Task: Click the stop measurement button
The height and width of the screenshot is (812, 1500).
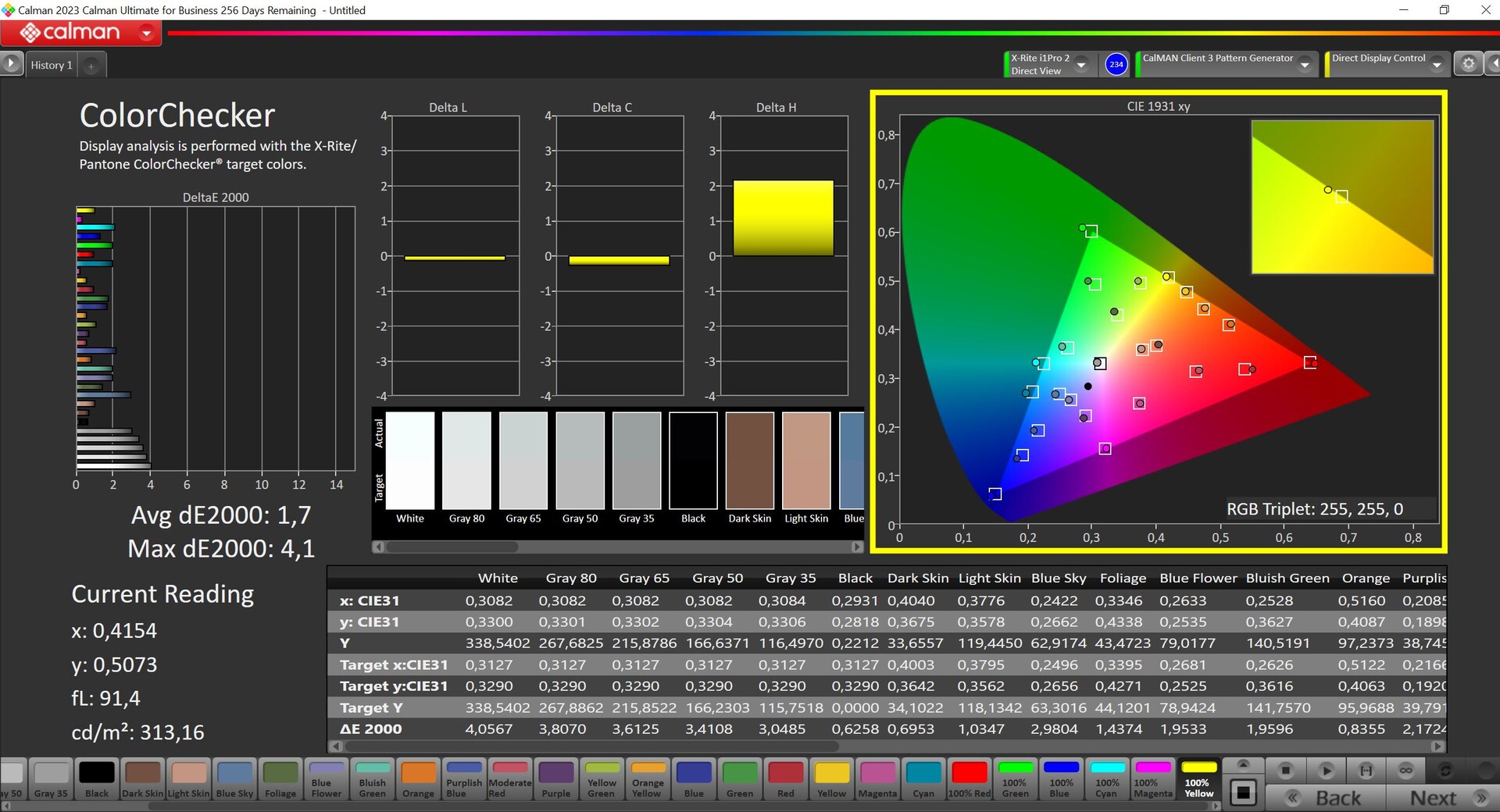Action: click(1285, 771)
